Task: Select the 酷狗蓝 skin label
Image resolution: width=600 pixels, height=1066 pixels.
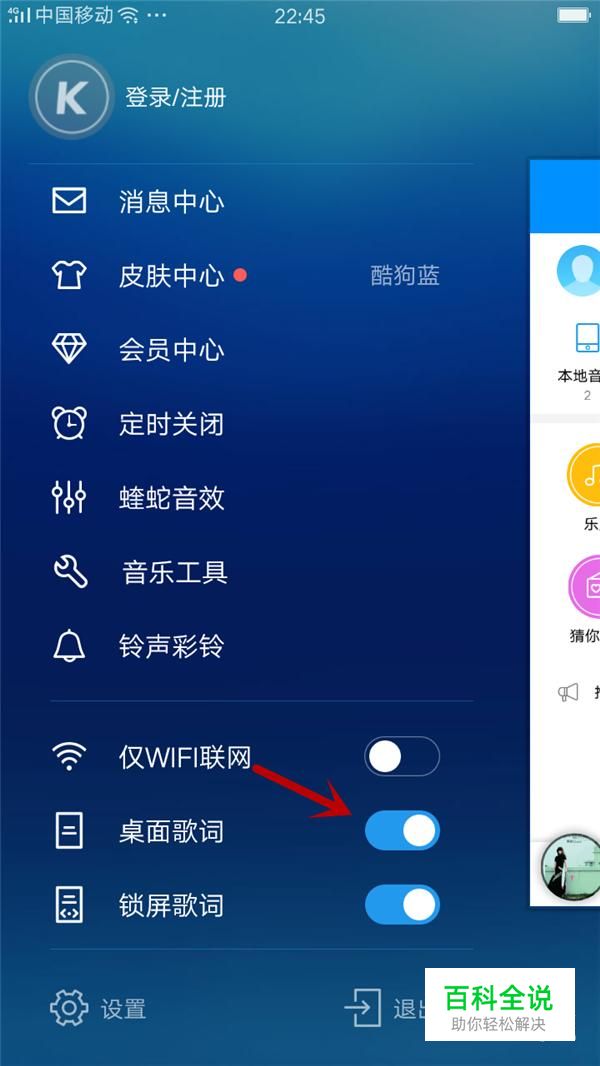Action: pos(405,275)
